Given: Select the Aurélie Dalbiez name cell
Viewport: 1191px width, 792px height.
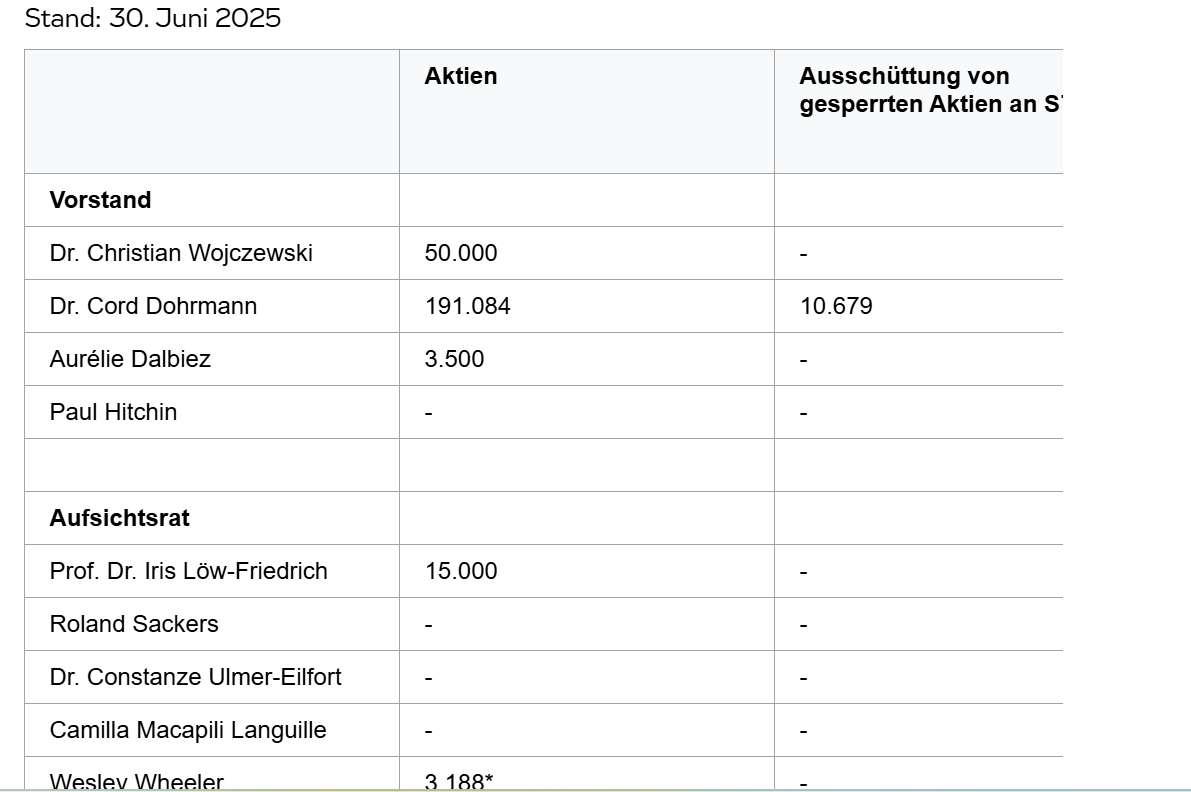Looking at the screenshot, I should click(x=130, y=359).
